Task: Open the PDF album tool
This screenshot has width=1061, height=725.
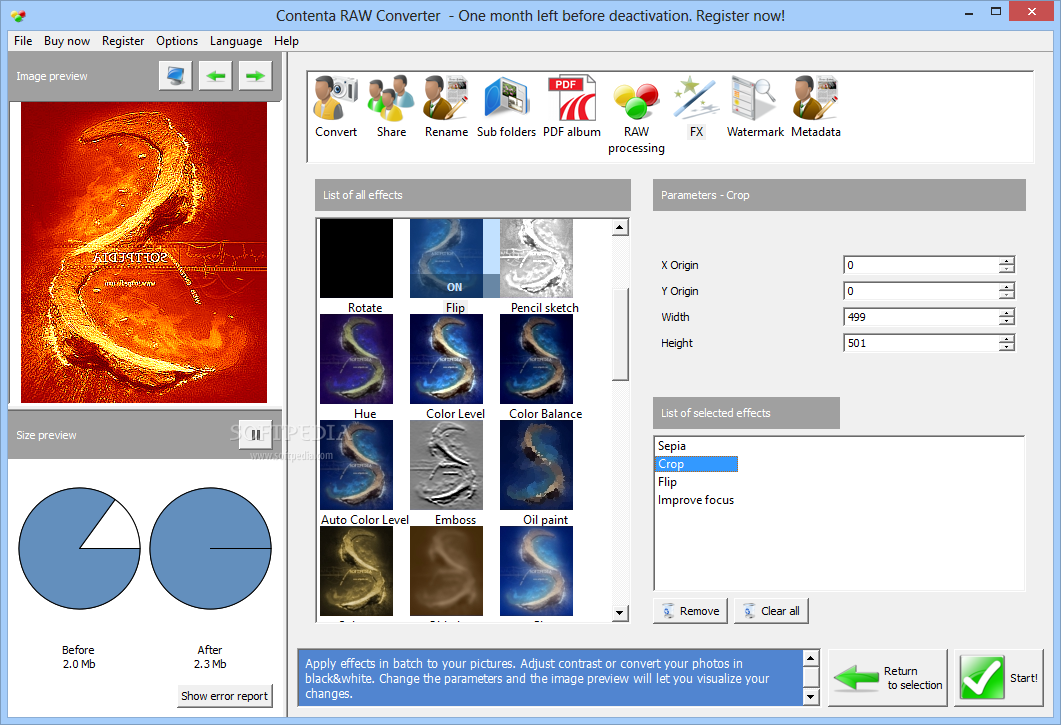Action: point(572,106)
